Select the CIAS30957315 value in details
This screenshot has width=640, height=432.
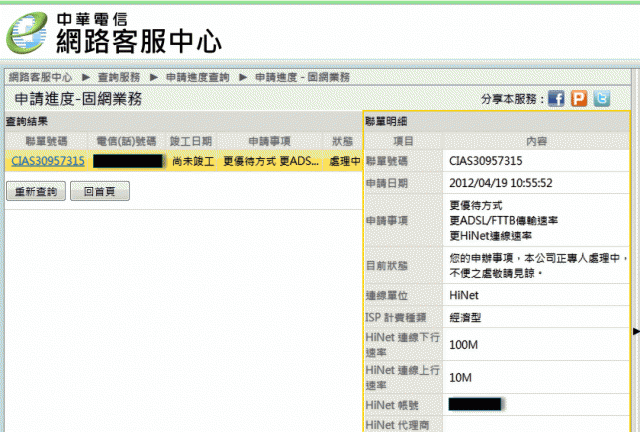click(486, 161)
